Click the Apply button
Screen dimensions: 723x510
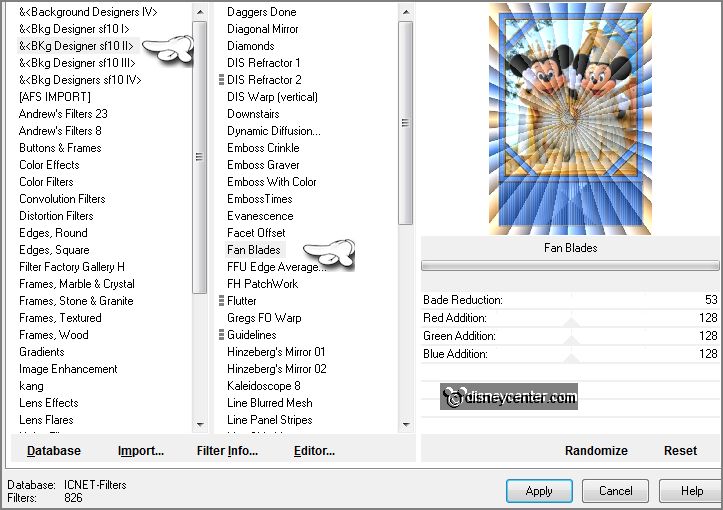click(539, 491)
